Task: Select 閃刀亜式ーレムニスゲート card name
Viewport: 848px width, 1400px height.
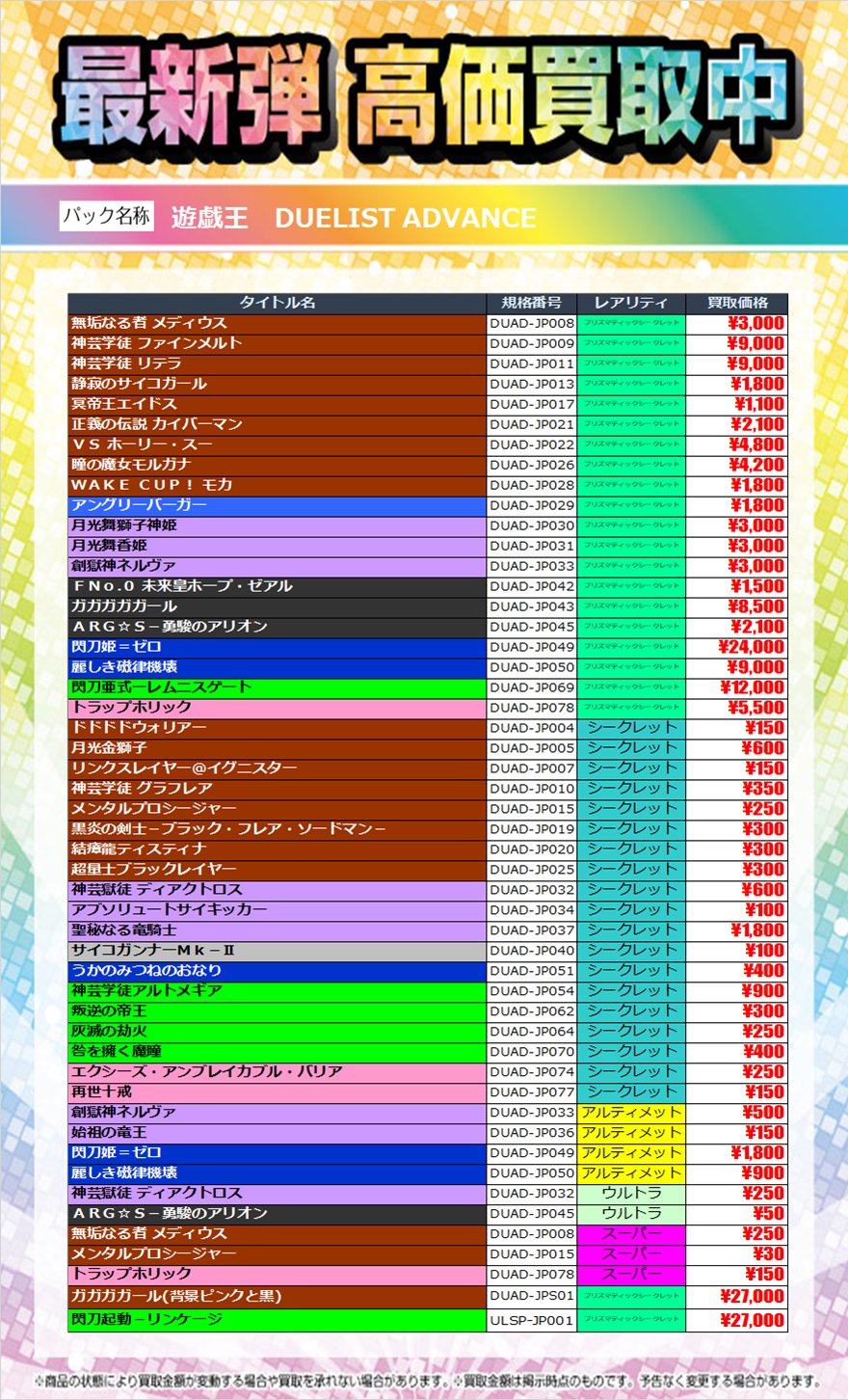Action: click(161, 687)
